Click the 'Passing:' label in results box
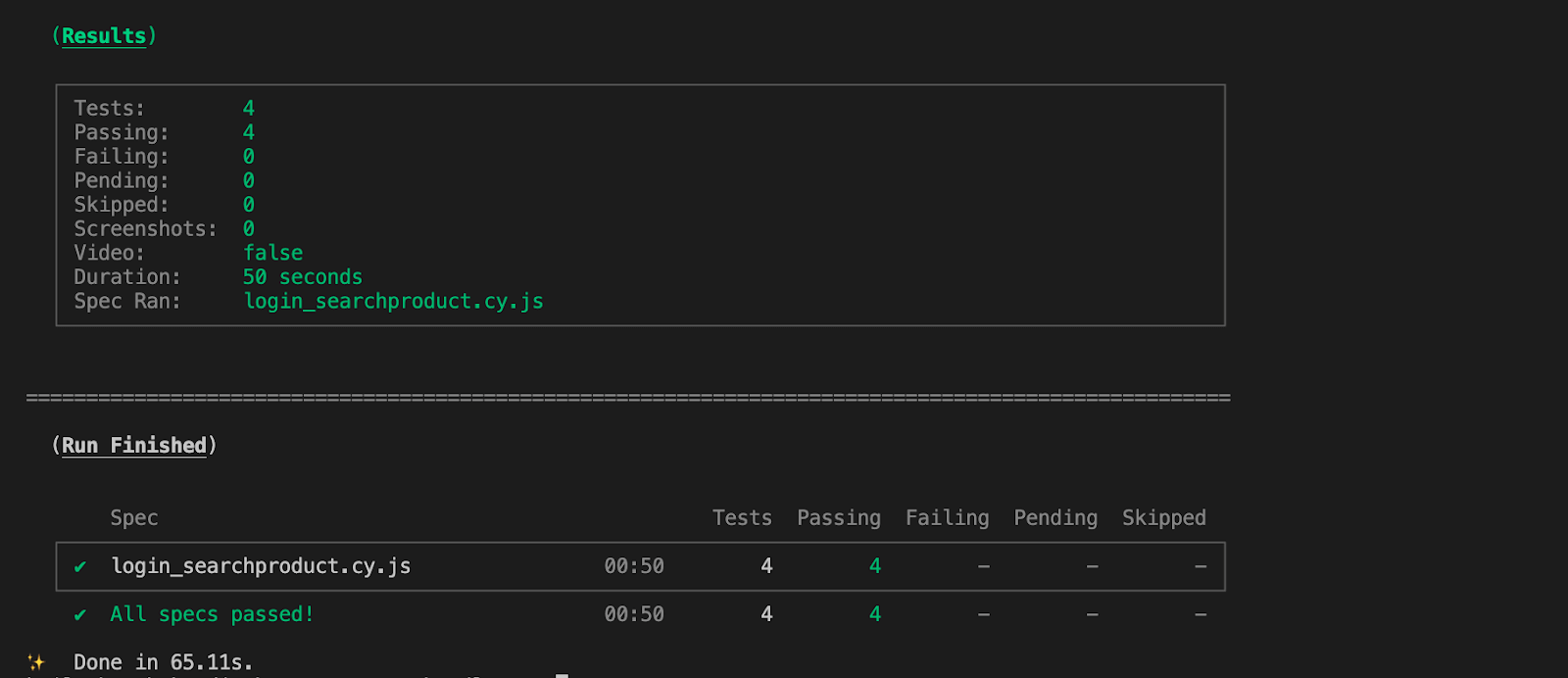The image size is (1568, 678). click(x=122, y=132)
